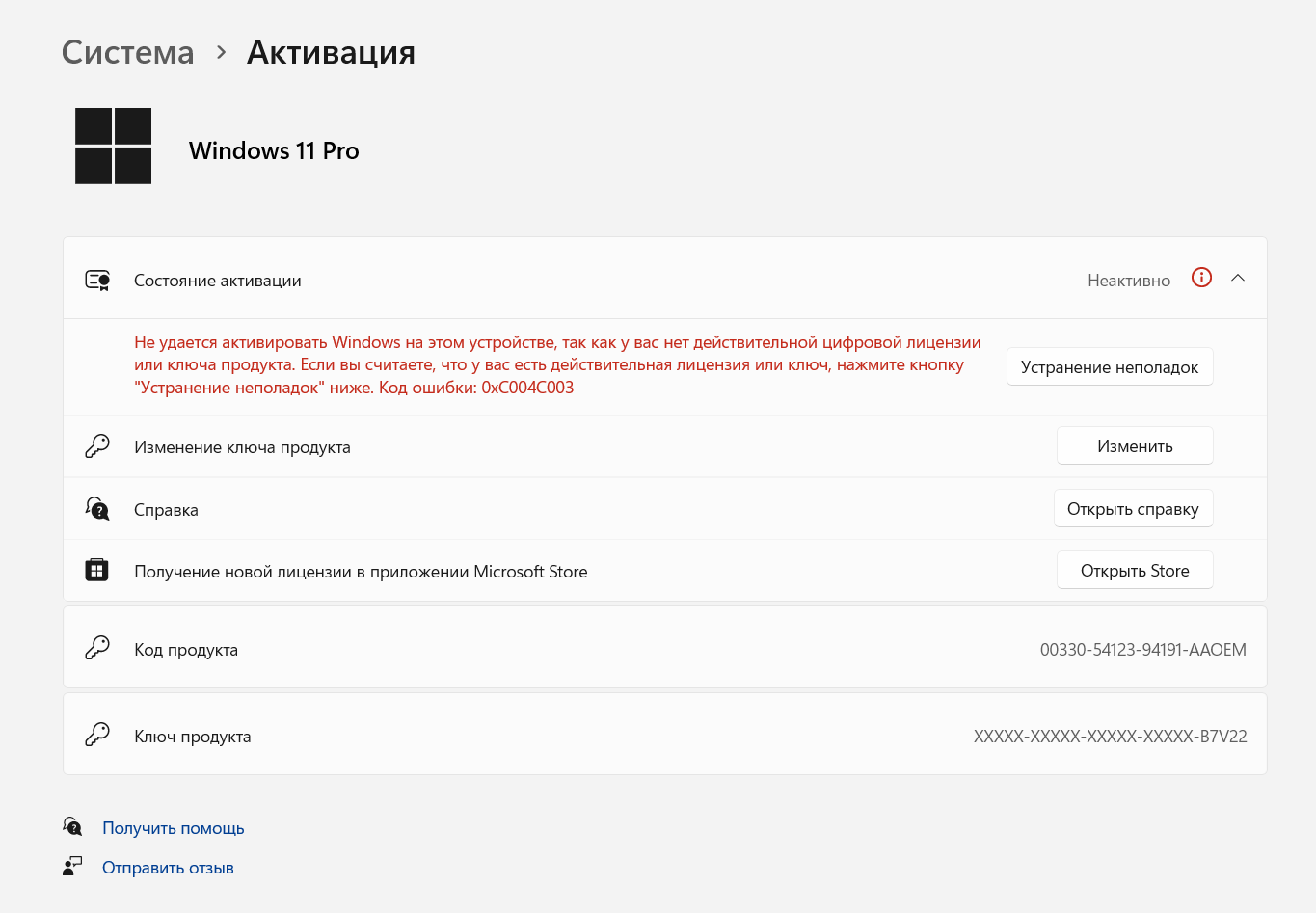Viewport: 1316px width, 913px height.
Task: Go back to Система breadcrumb
Action: coord(128,52)
